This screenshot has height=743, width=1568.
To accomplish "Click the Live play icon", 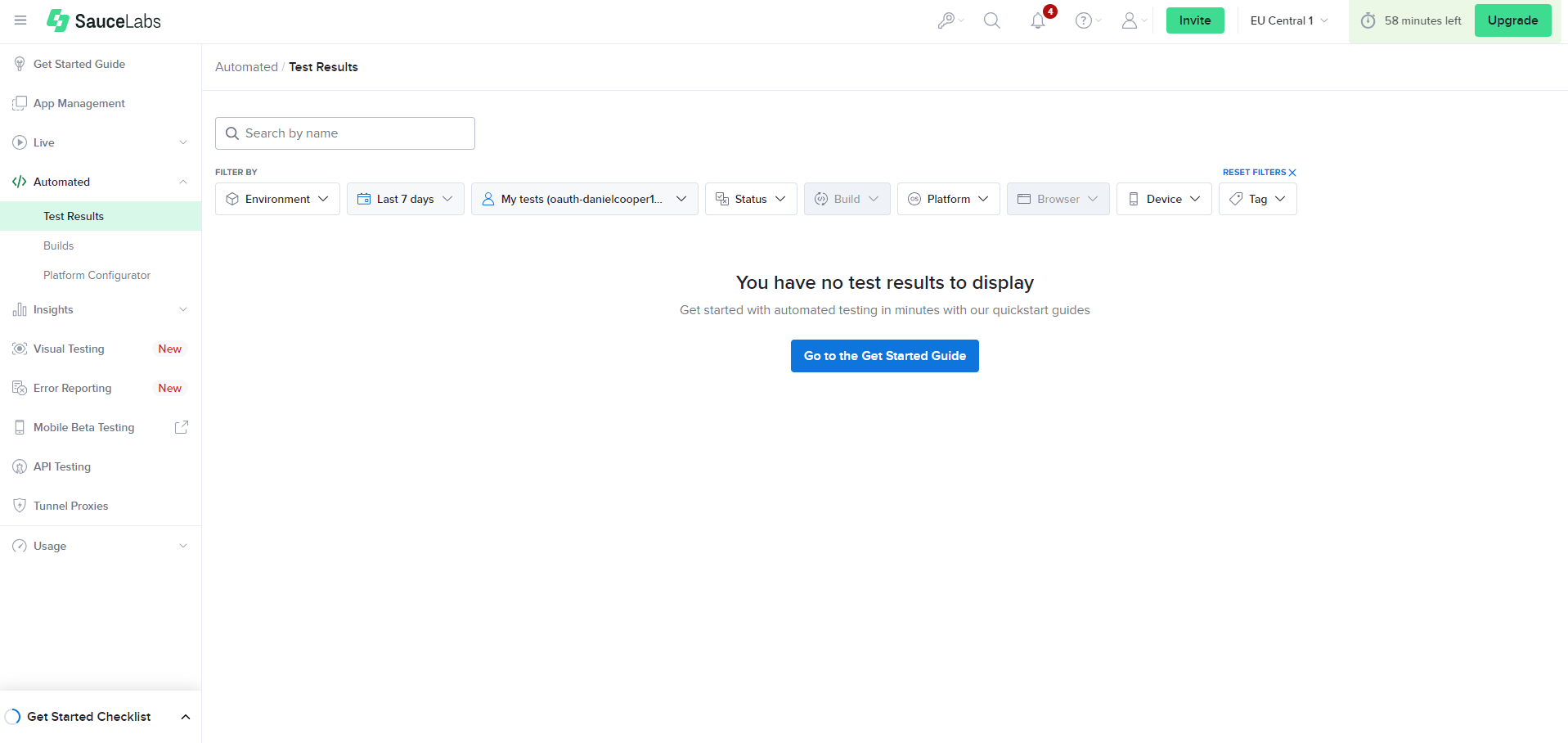I will click(20, 142).
